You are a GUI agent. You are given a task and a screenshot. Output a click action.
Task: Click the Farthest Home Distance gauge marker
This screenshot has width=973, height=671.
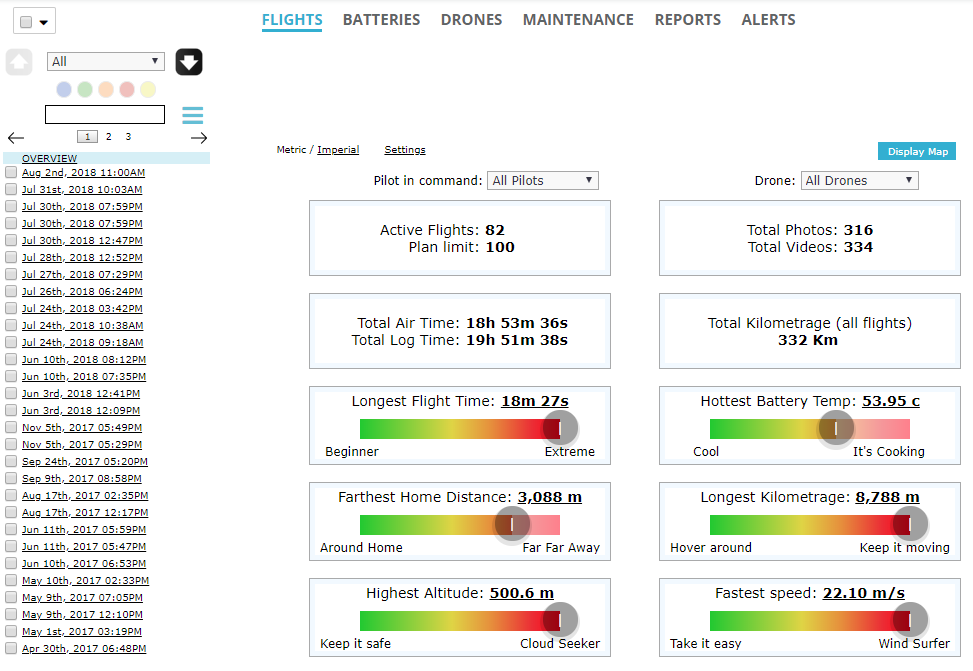click(x=512, y=525)
